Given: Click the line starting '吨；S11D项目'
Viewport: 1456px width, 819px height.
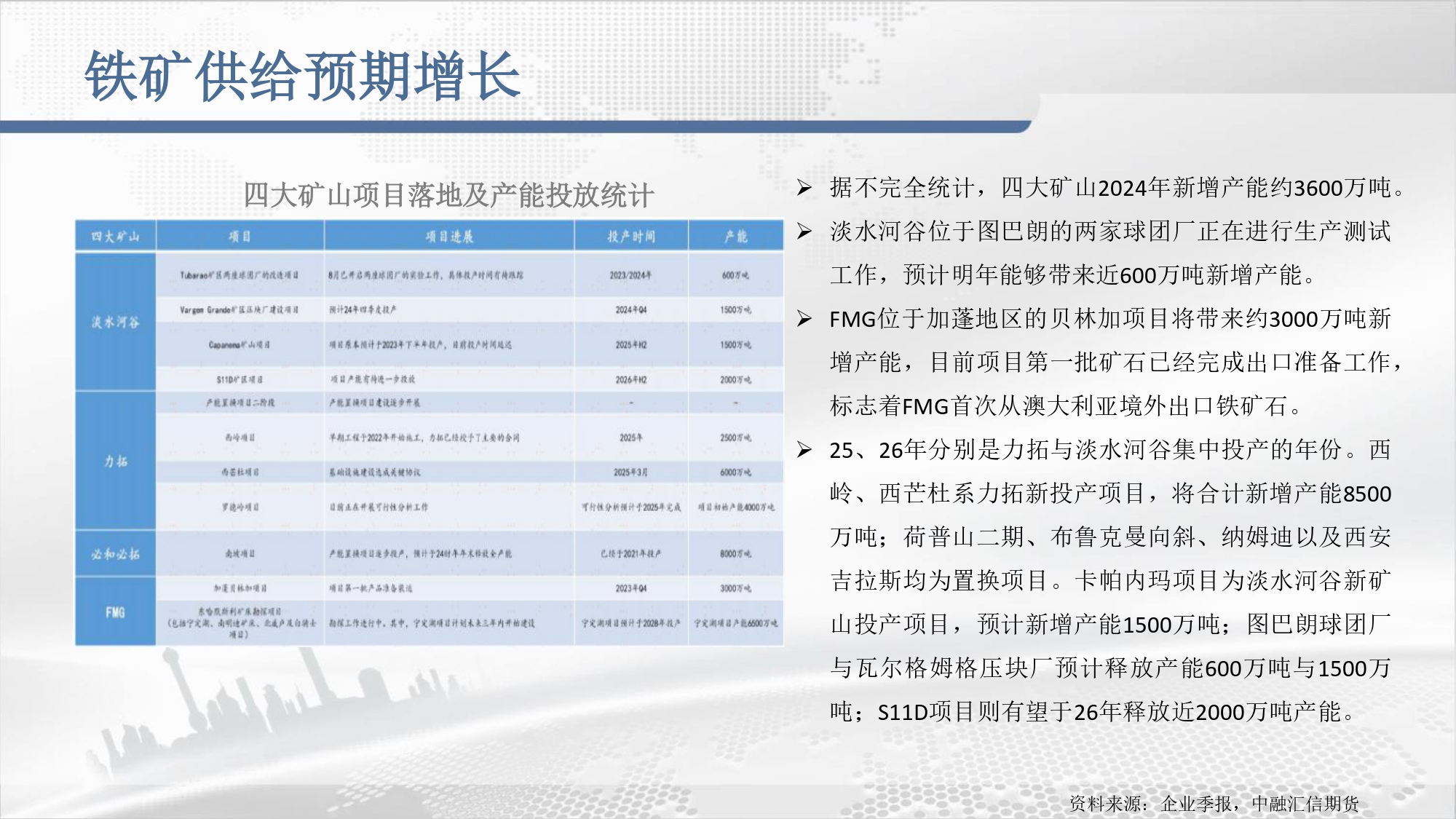Looking at the screenshot, I should click(x=1092, y=712).
